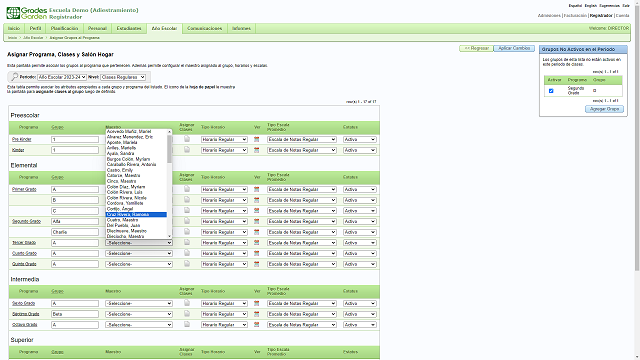
Task: Open assign classes page icon for Kinder
Action: (x=187, y=150)
